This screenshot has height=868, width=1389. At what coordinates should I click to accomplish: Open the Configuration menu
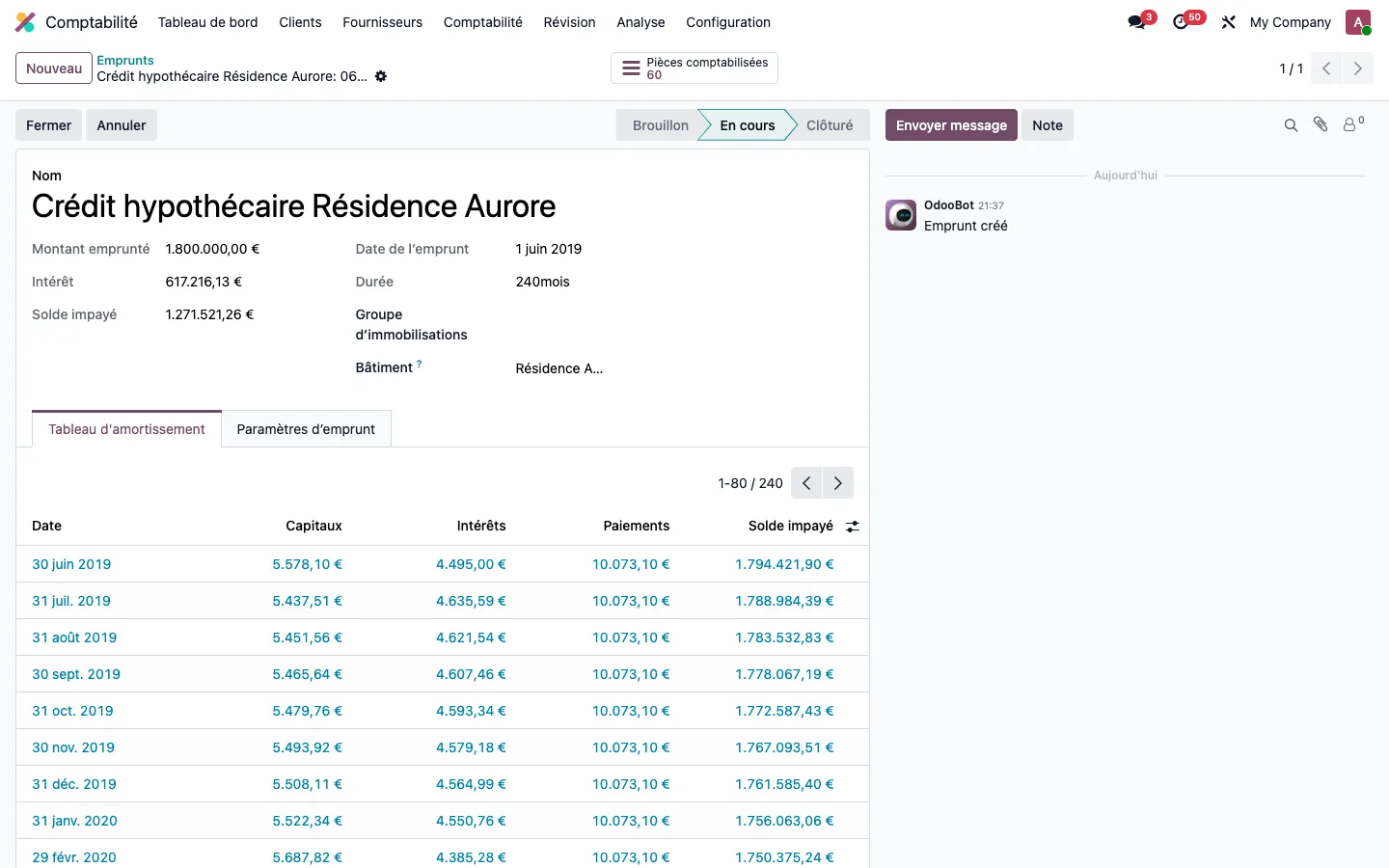(728, 22)
